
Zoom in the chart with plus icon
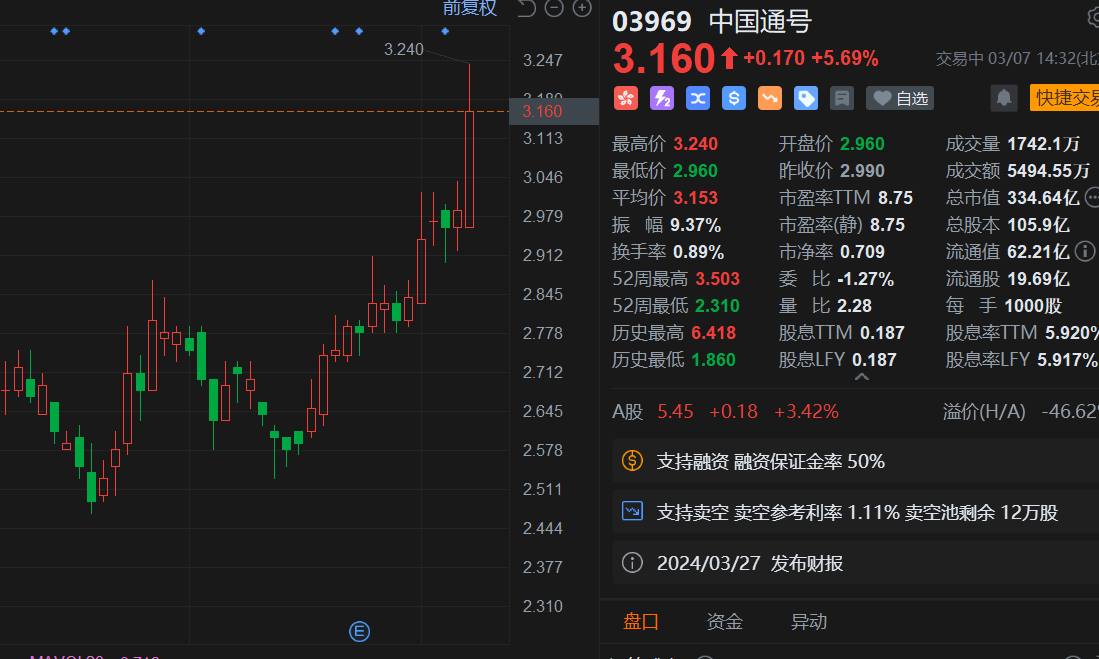pos(582,8)
